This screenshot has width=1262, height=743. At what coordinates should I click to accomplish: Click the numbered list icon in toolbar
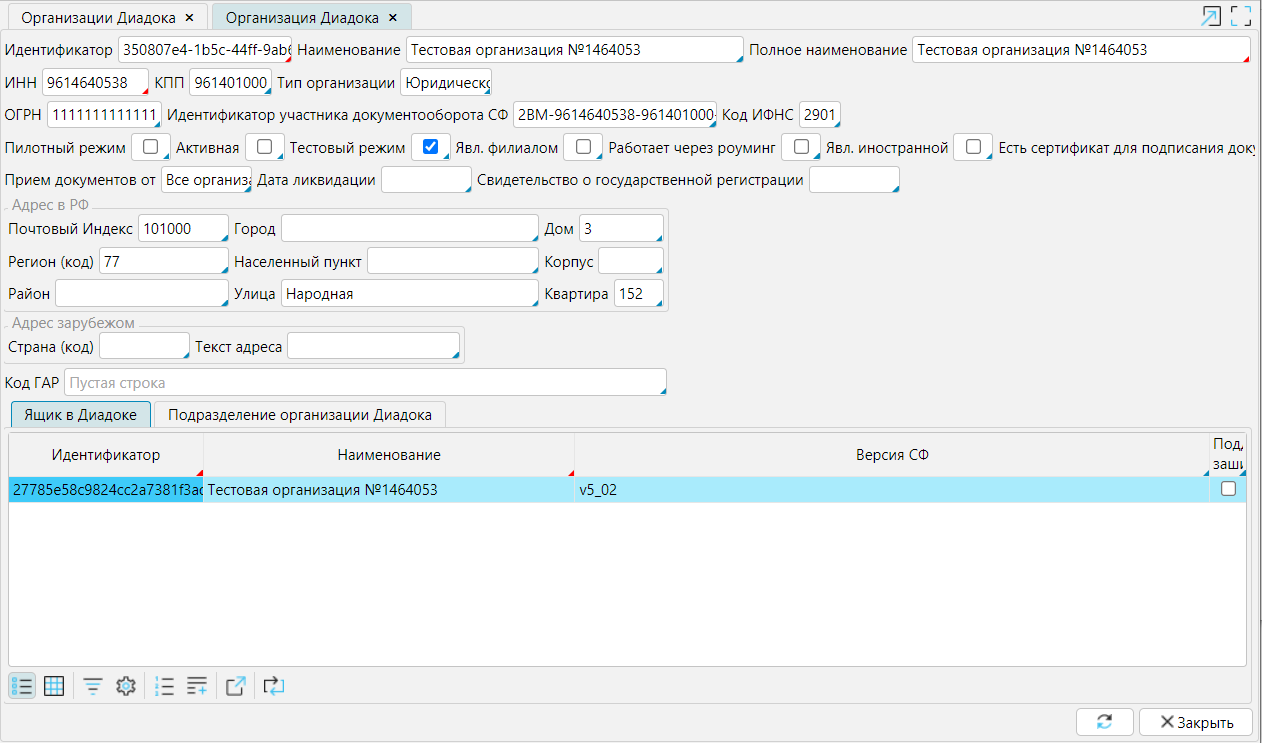click(x=165, y=686)
